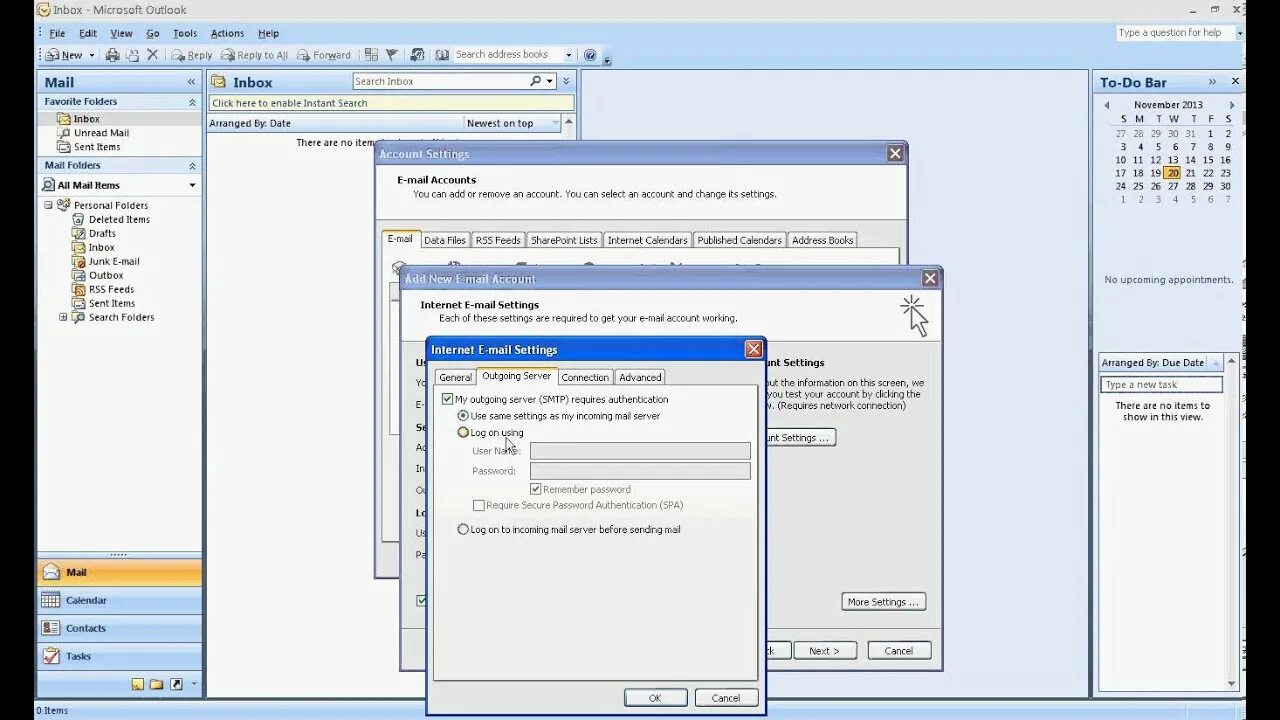
Task: Open the New button dropdown arrow
Action: [92, 56]
